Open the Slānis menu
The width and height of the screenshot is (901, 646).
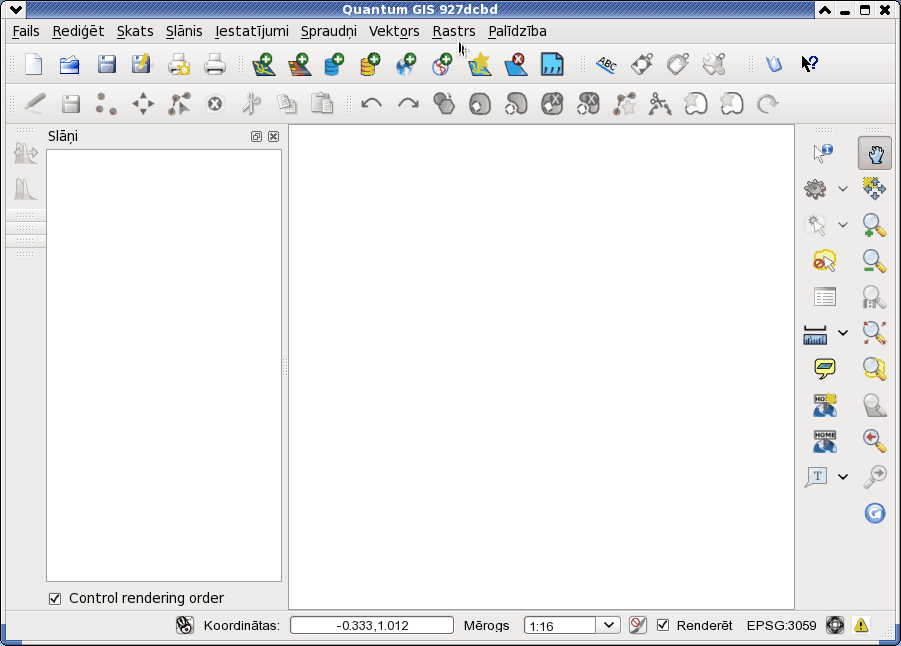tap(184, 31)
